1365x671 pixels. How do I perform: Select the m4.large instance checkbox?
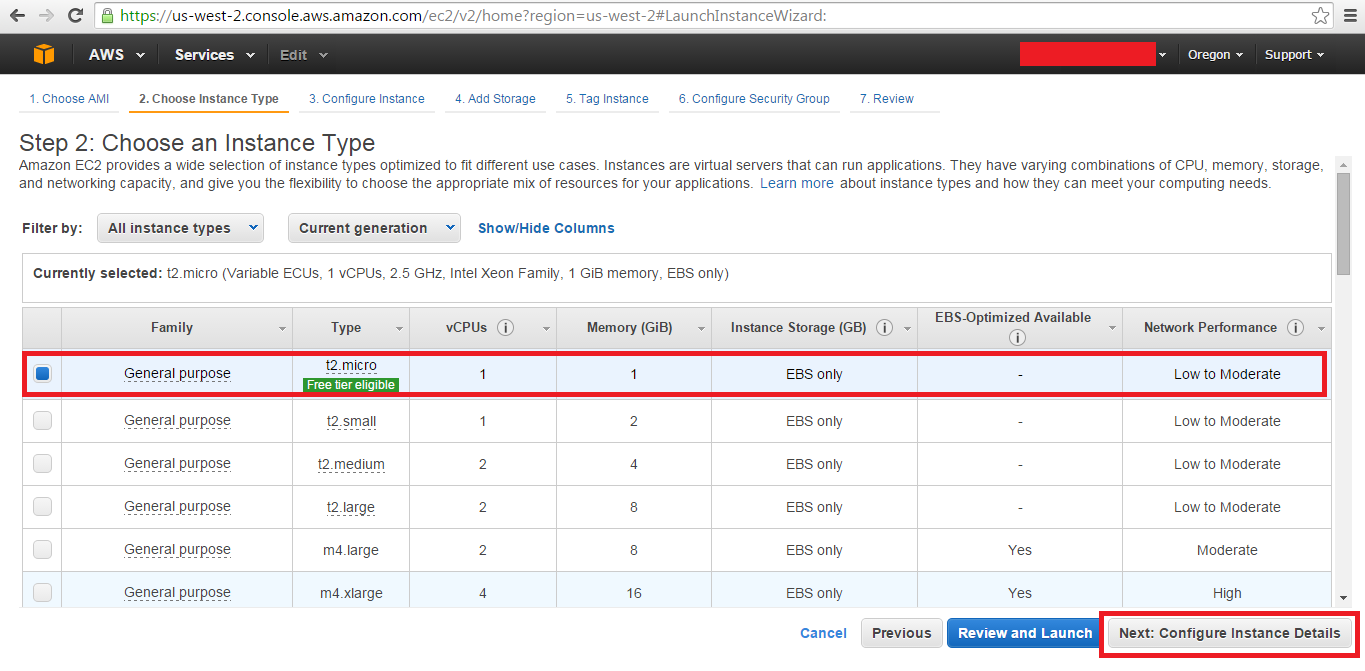[42, 550]
